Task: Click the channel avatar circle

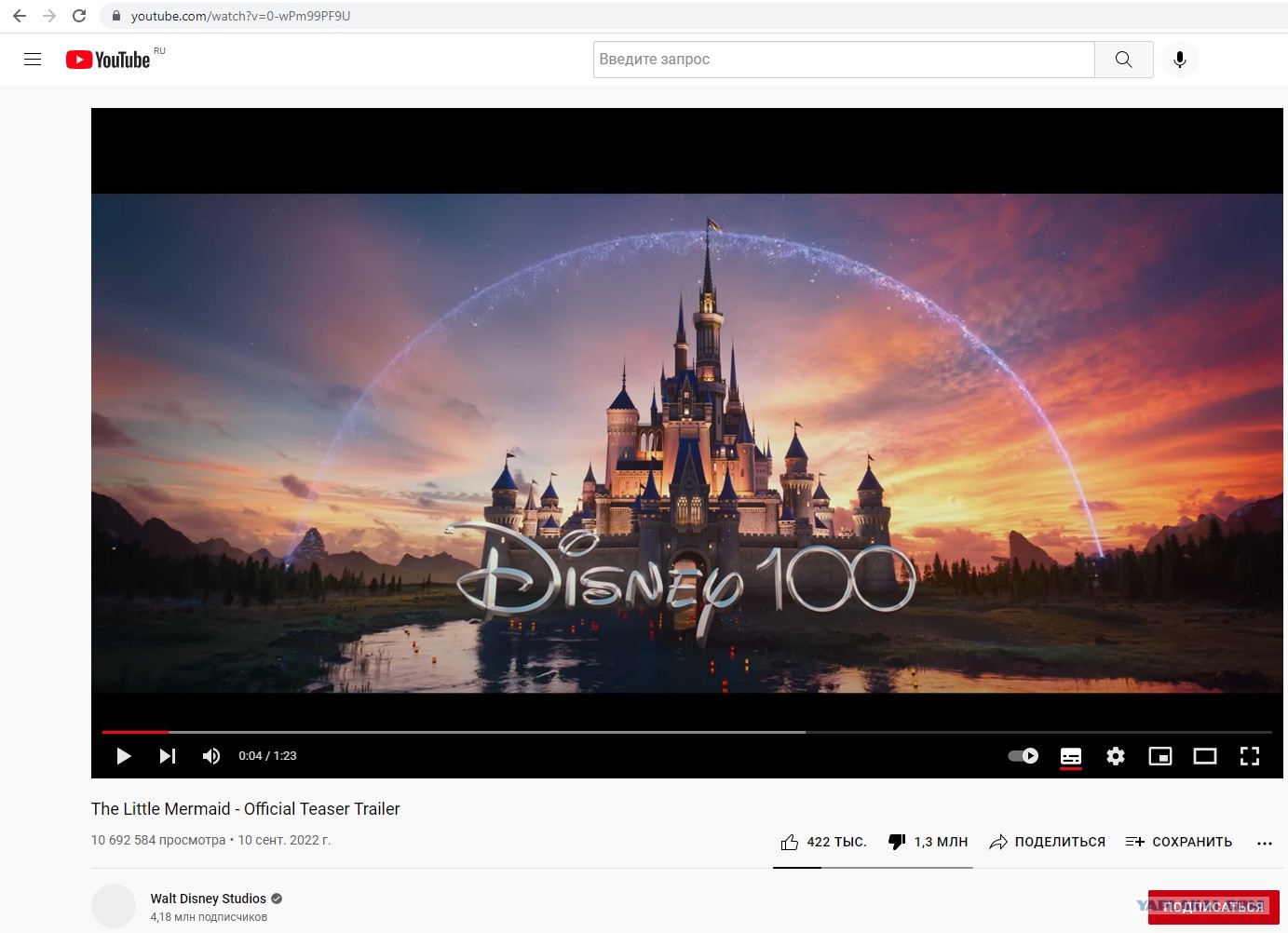Action: click(114, 906)
